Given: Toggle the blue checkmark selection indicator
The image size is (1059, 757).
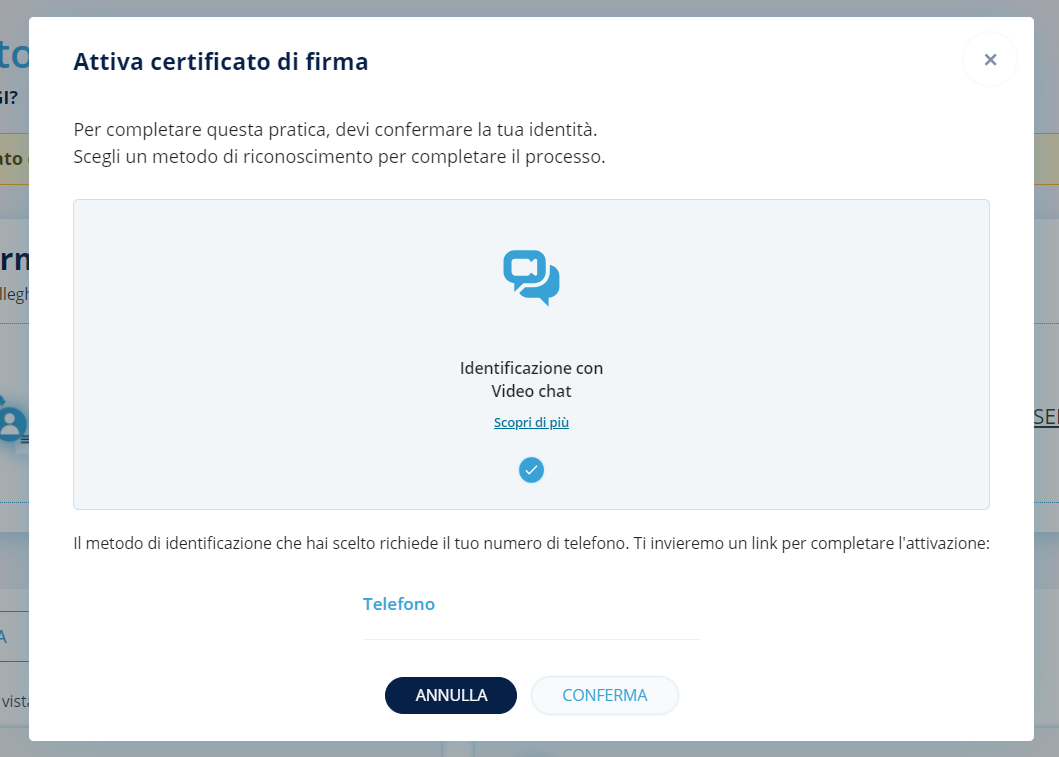Looking at the screenshot, I should [x=531, y=469].
